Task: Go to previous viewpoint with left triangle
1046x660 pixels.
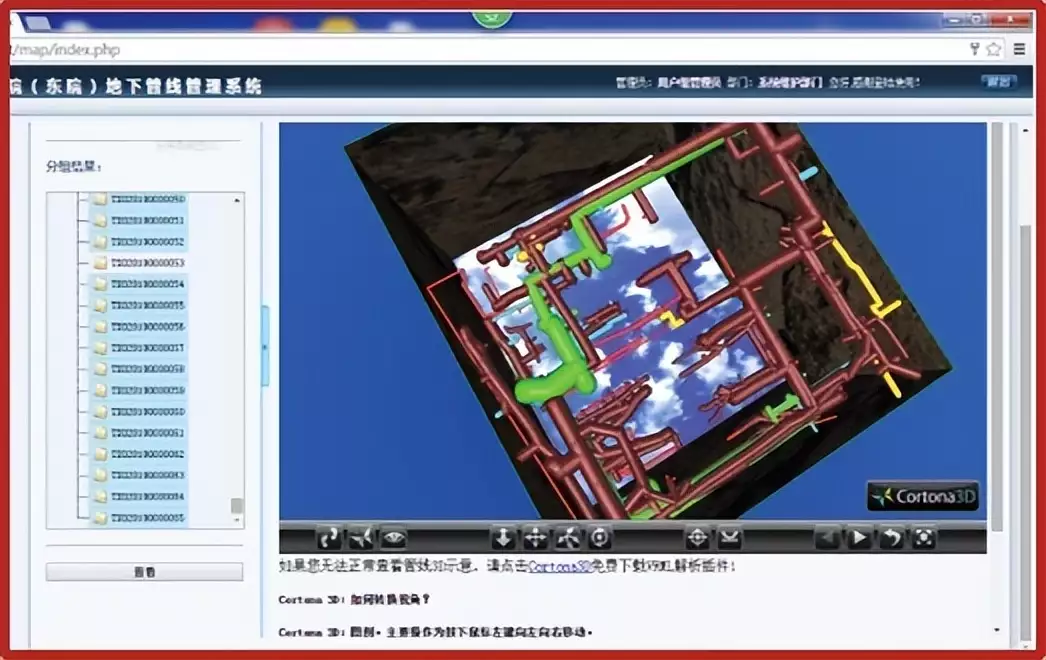Action: [x=827, y=538]
